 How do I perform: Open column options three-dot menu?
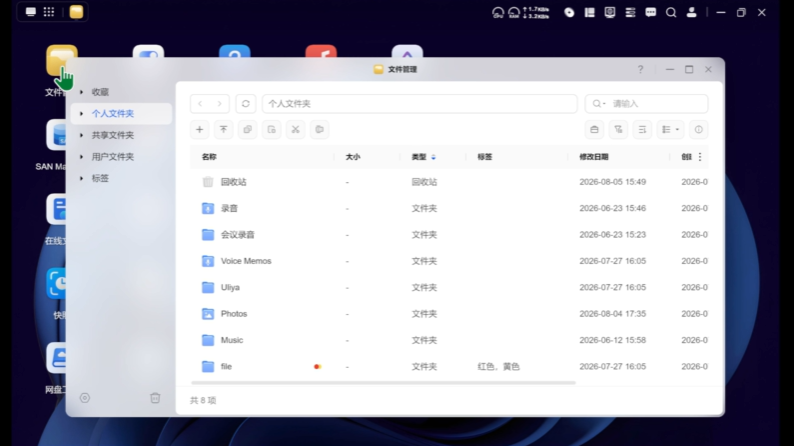point(700,157)
